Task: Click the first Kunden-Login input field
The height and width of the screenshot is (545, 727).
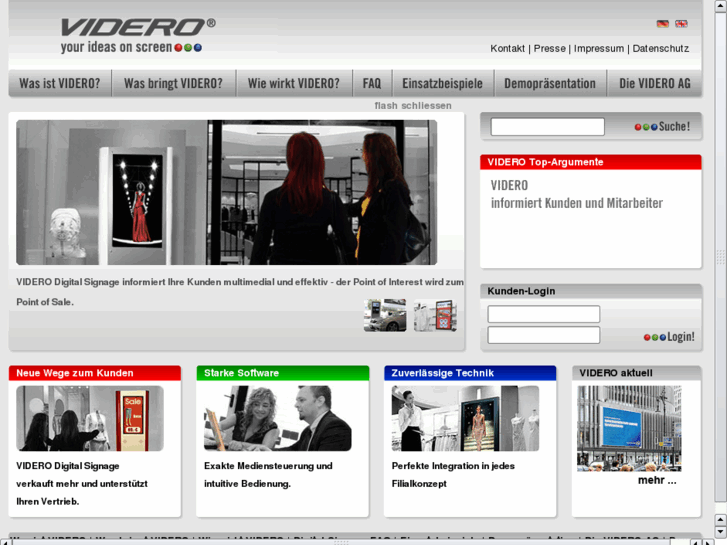Action: [x=543, y=314]
